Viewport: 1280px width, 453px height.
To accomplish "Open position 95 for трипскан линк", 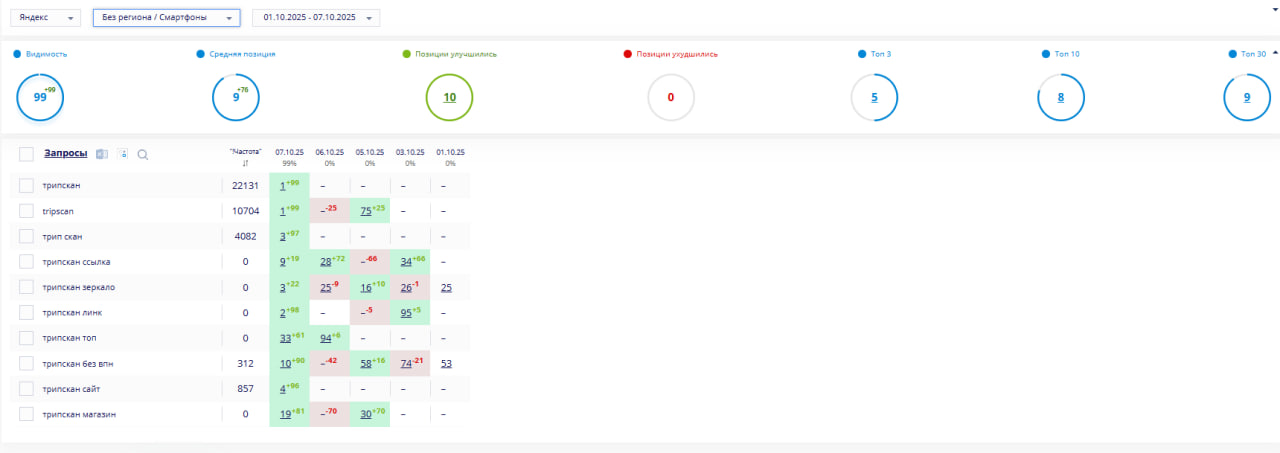I will (x=406, y=313).
